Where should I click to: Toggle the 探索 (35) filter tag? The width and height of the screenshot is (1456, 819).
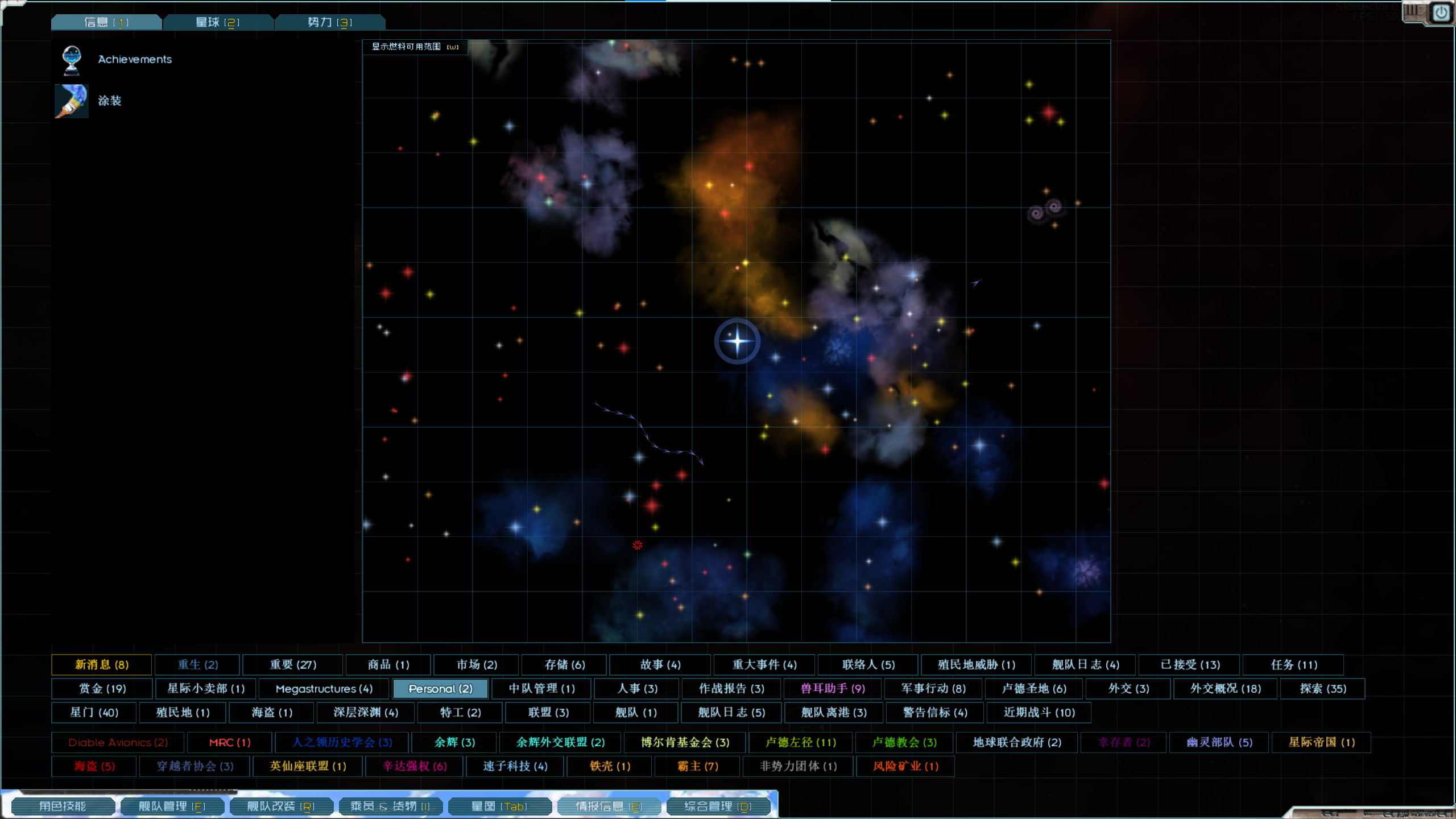(x=1322, y=689)
